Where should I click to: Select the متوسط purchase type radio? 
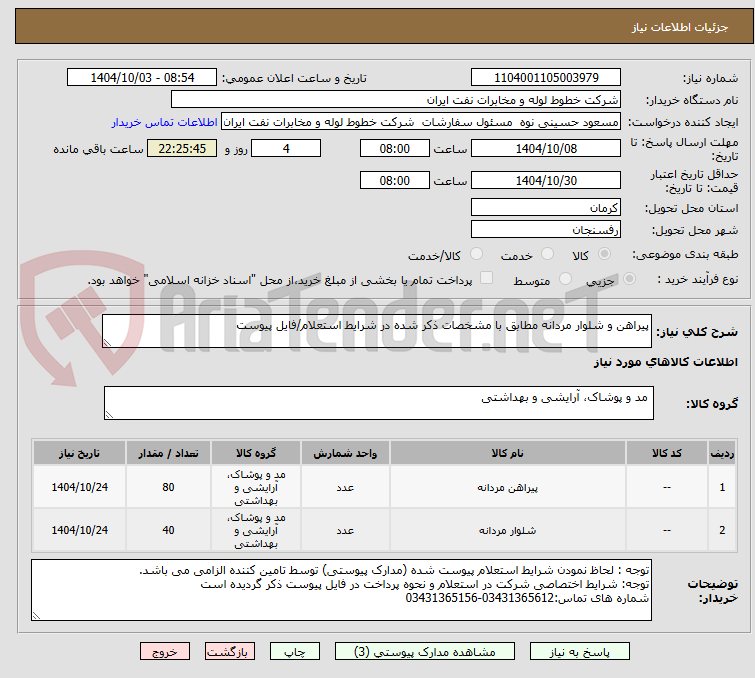[x=565, y=279]
